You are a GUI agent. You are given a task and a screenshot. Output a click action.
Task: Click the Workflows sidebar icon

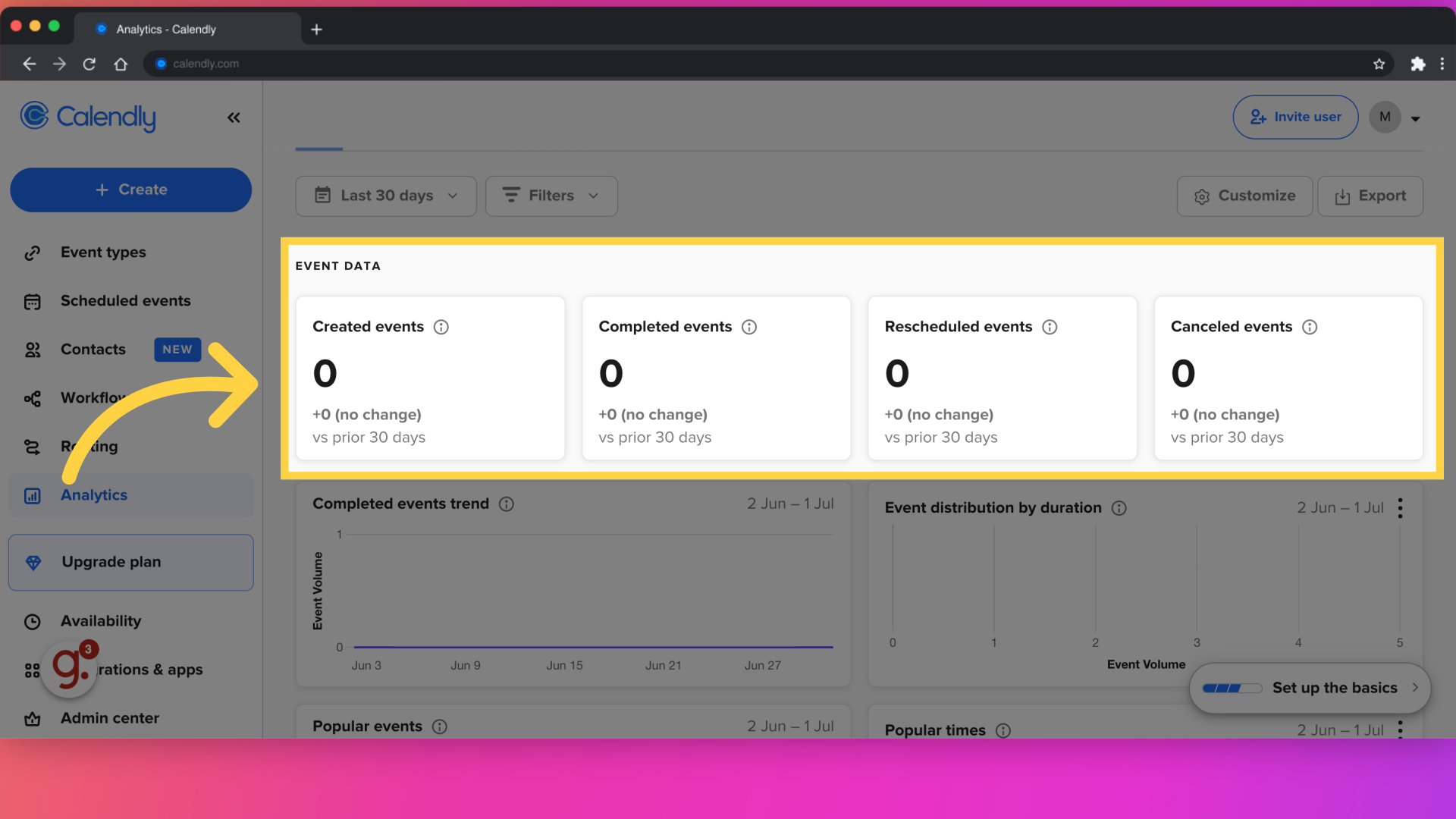[32, 397]
